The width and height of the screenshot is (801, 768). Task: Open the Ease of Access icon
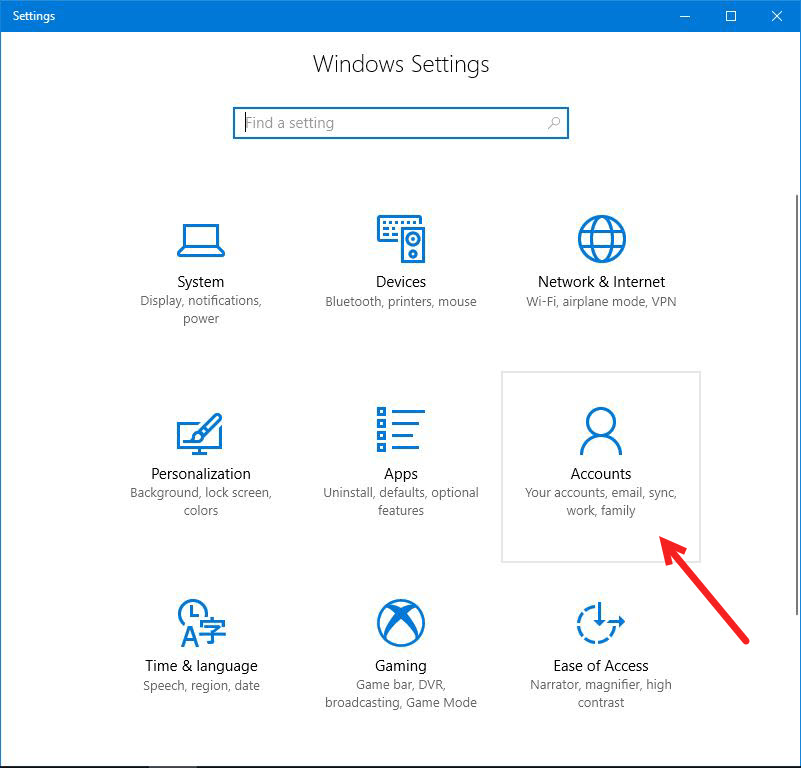click(601, 623)
